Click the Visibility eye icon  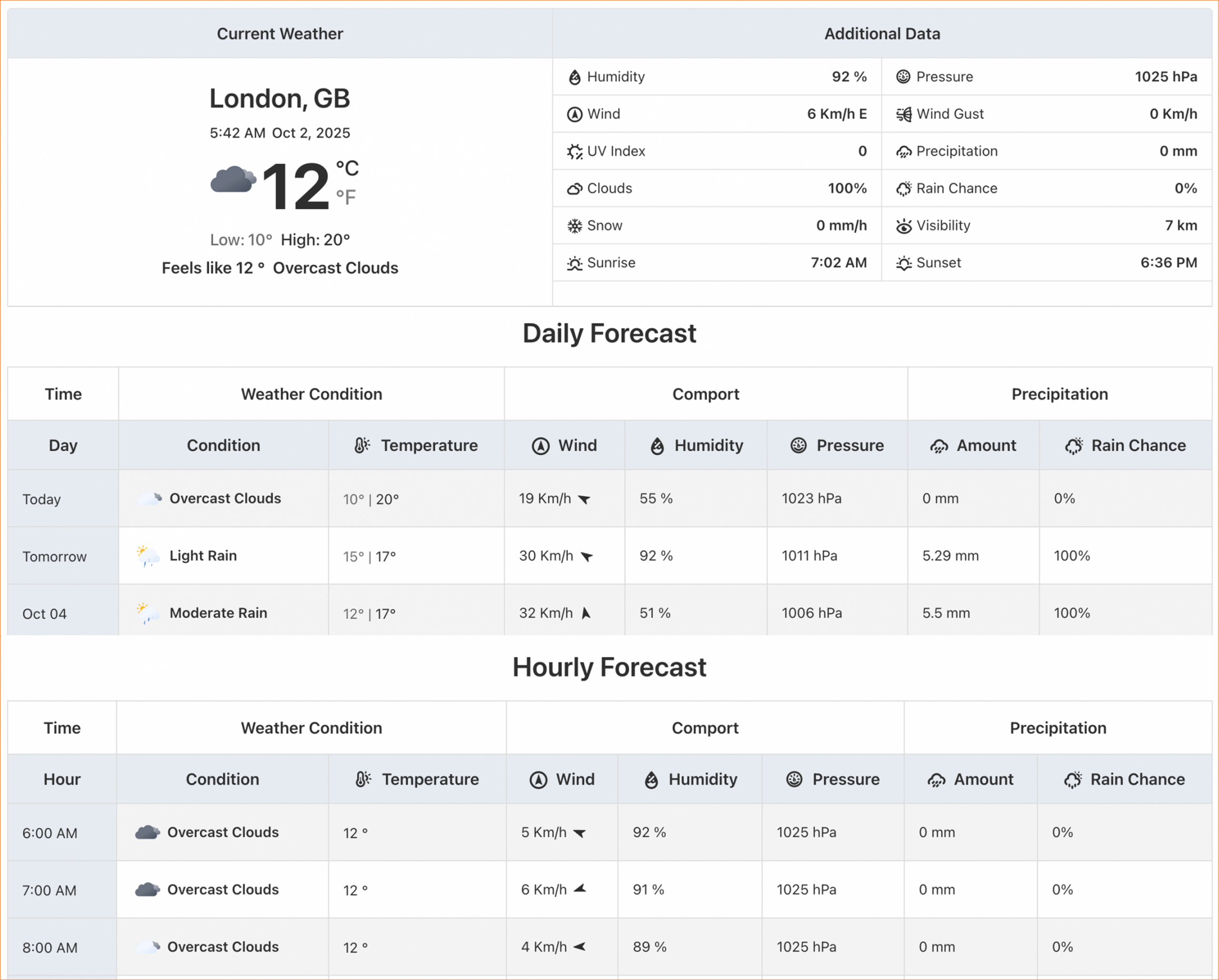point(903,226)
